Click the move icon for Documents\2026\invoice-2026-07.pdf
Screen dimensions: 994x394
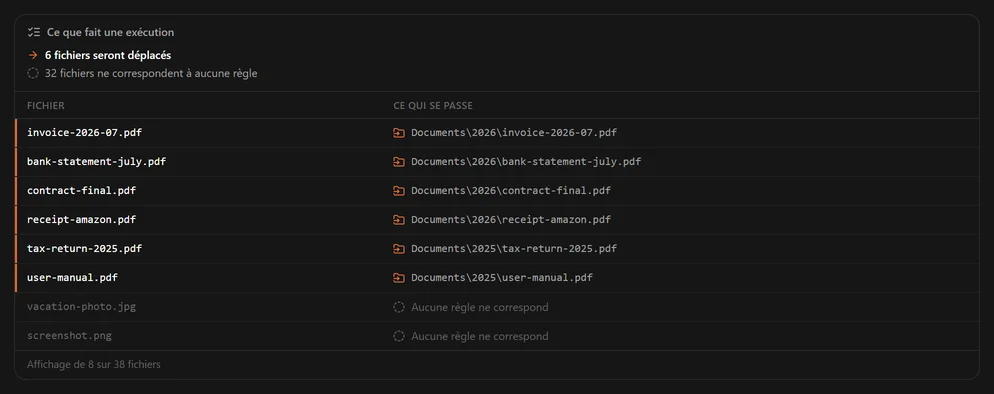[x=399, y=133]
